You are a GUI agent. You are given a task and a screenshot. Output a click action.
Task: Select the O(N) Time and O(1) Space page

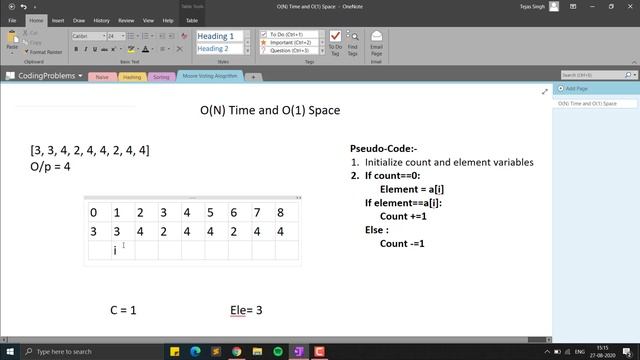[595, 104]
